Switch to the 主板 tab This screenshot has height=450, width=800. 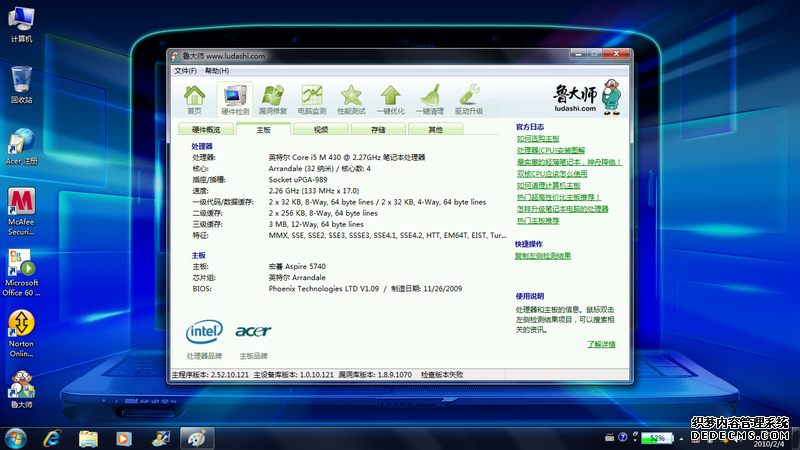point(263,130)
